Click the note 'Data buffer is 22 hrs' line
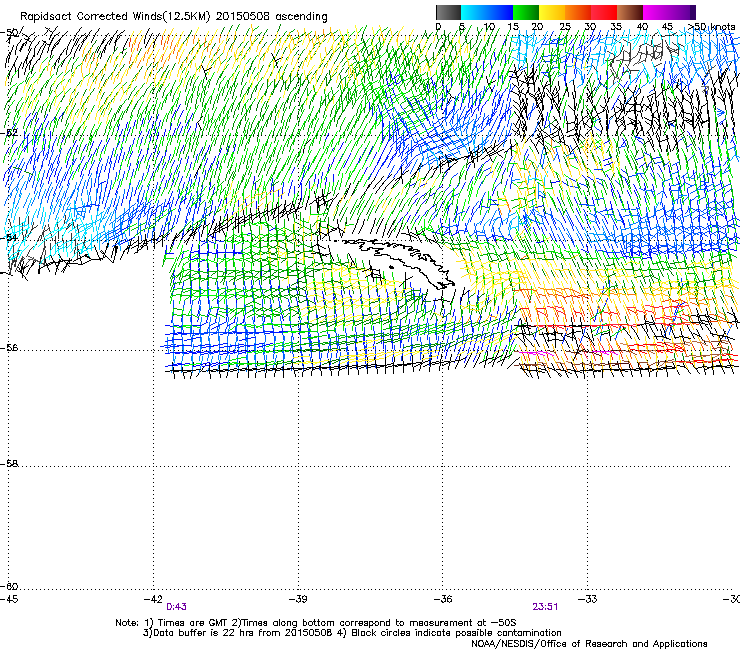Viewport: 740px width, 650px height. coord(352,633)
